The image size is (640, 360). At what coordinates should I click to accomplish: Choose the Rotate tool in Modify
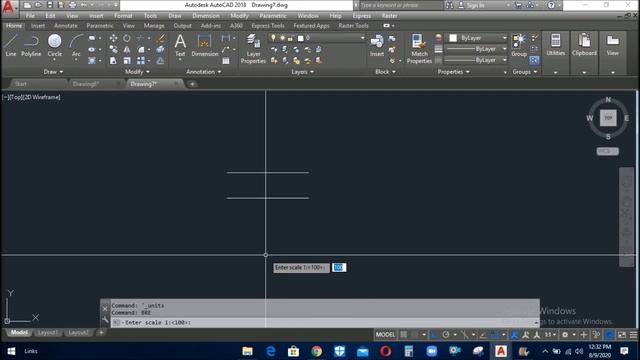(127, 38)
